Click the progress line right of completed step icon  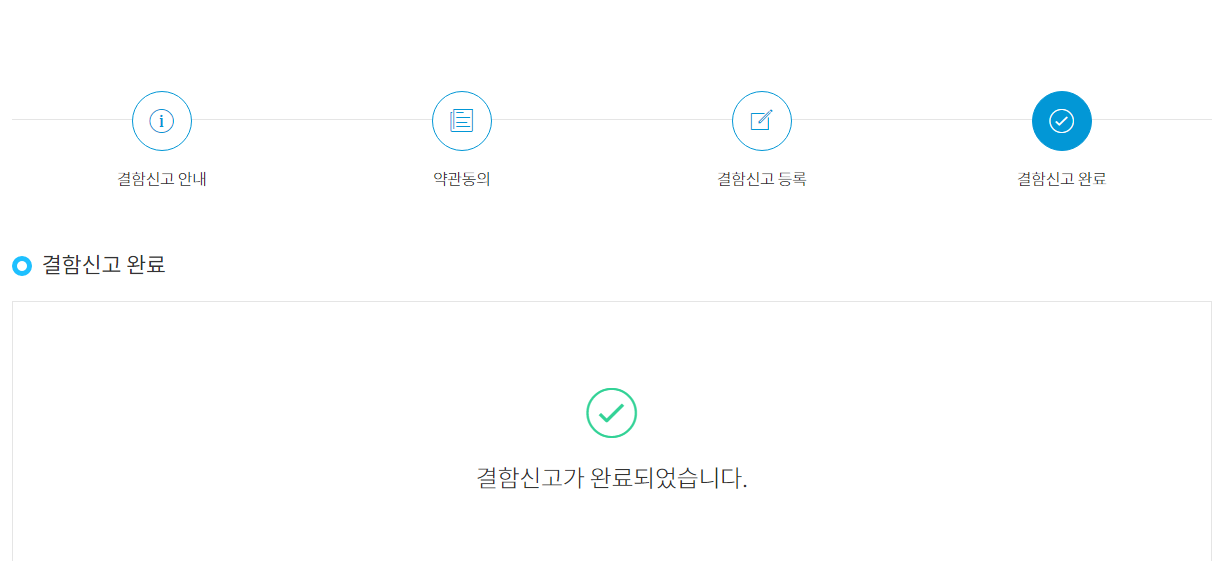point(1152,120)
